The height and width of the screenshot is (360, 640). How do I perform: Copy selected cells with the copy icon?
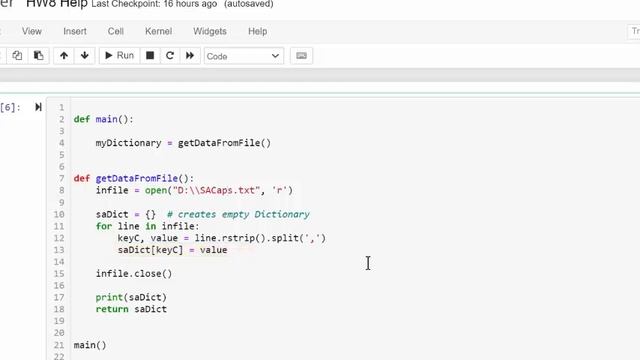pos(17,56)
